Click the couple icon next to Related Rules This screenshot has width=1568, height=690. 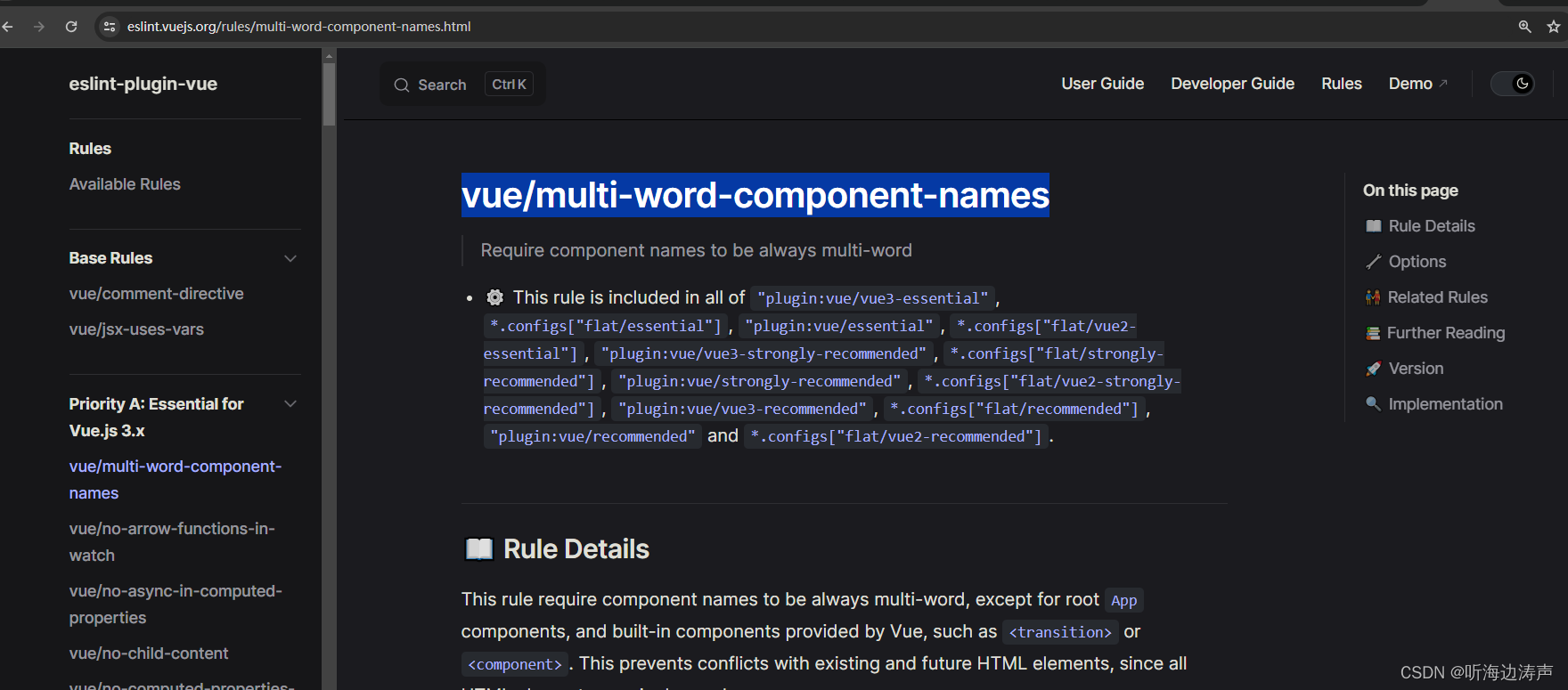(x=1373, y=297)
